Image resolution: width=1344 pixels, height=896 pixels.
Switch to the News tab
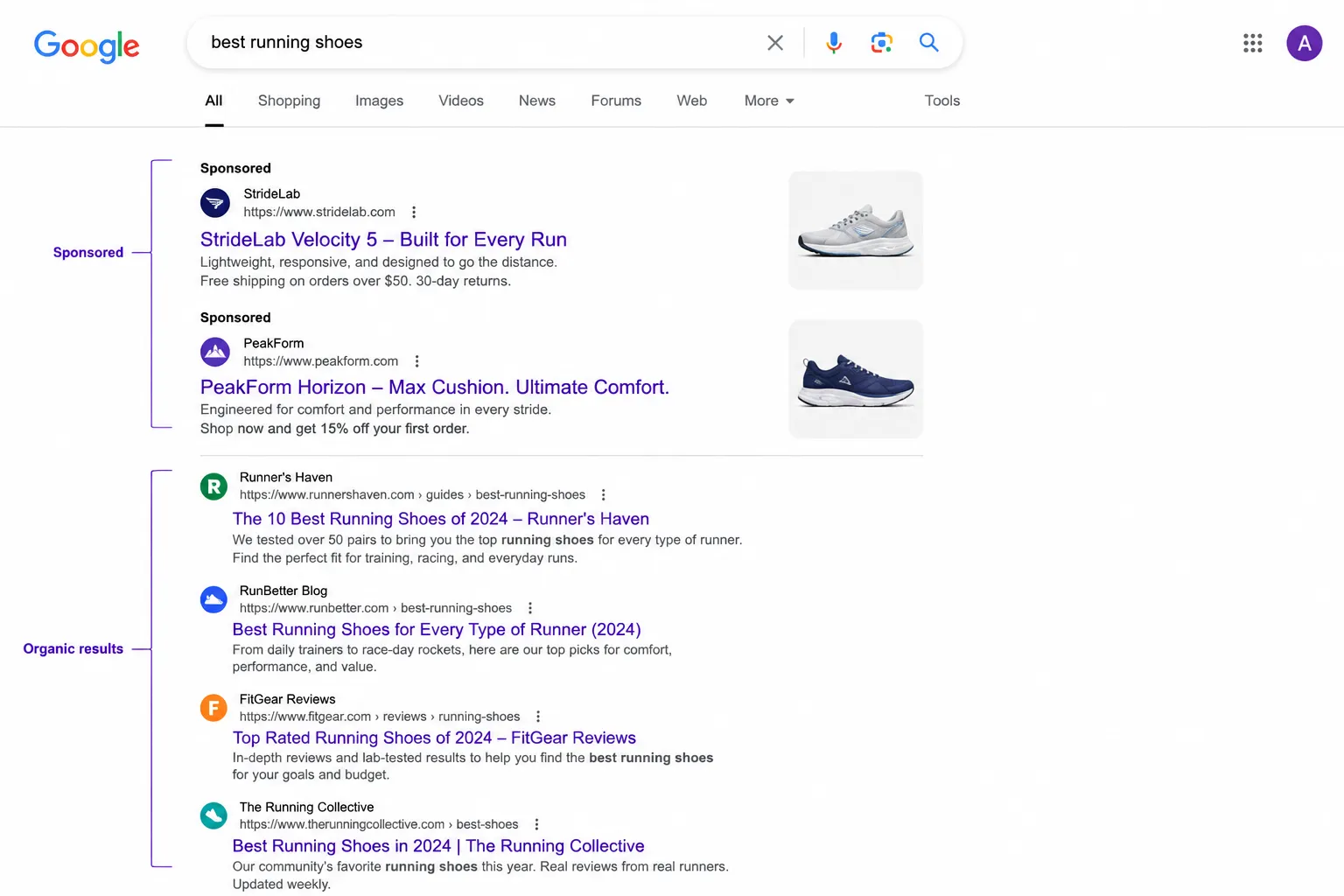(537, 101)
